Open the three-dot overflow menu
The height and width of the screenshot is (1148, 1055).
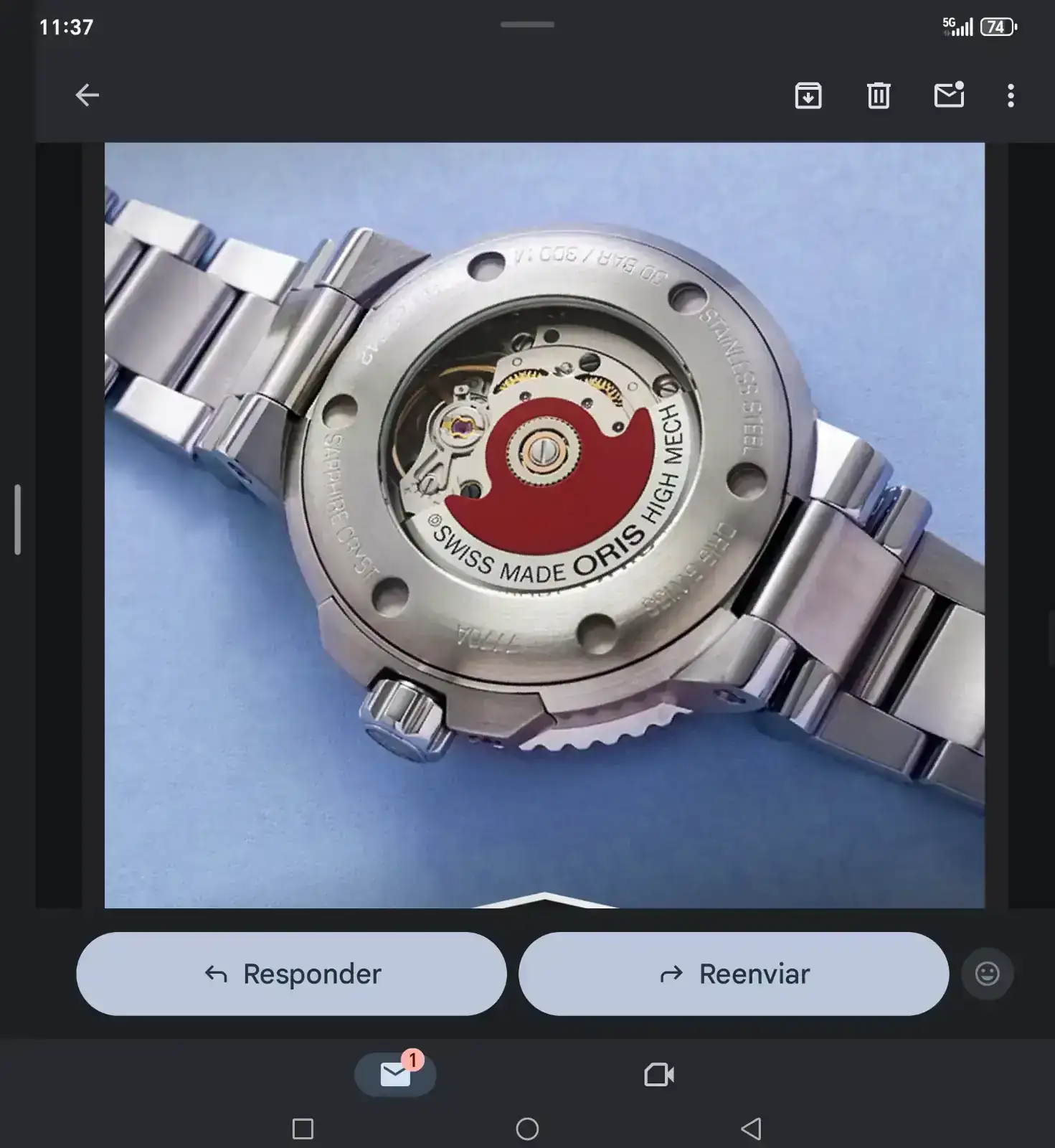click(x=1011, y=95)
